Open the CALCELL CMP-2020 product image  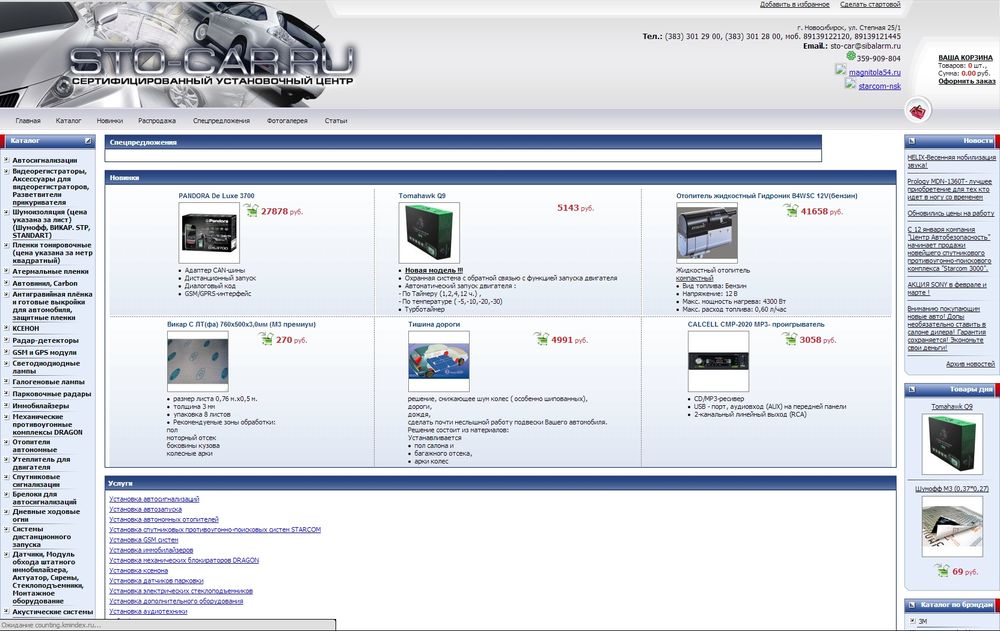tap(718, 361)
